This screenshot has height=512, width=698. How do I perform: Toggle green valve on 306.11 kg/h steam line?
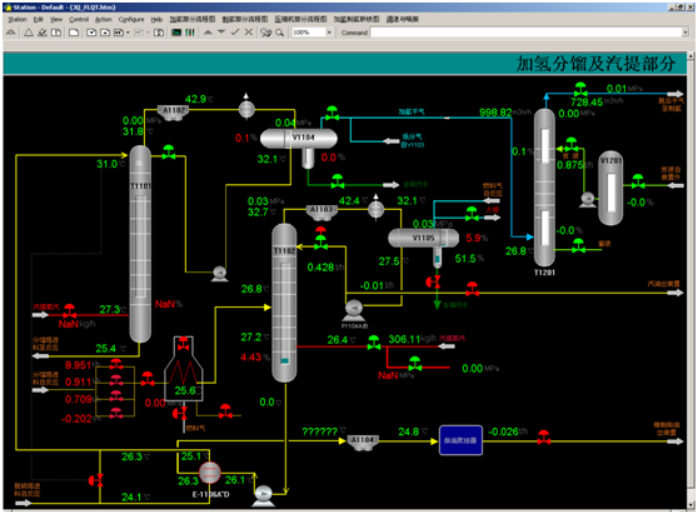[373, 343]
